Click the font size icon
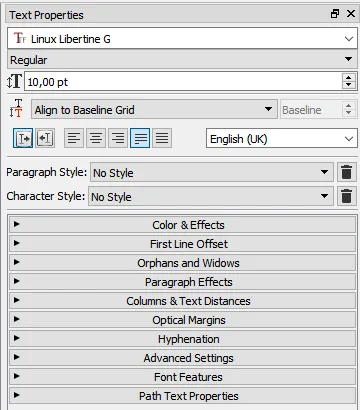Image resolution: width=360 pixels, height=410 pixels. 14,81
